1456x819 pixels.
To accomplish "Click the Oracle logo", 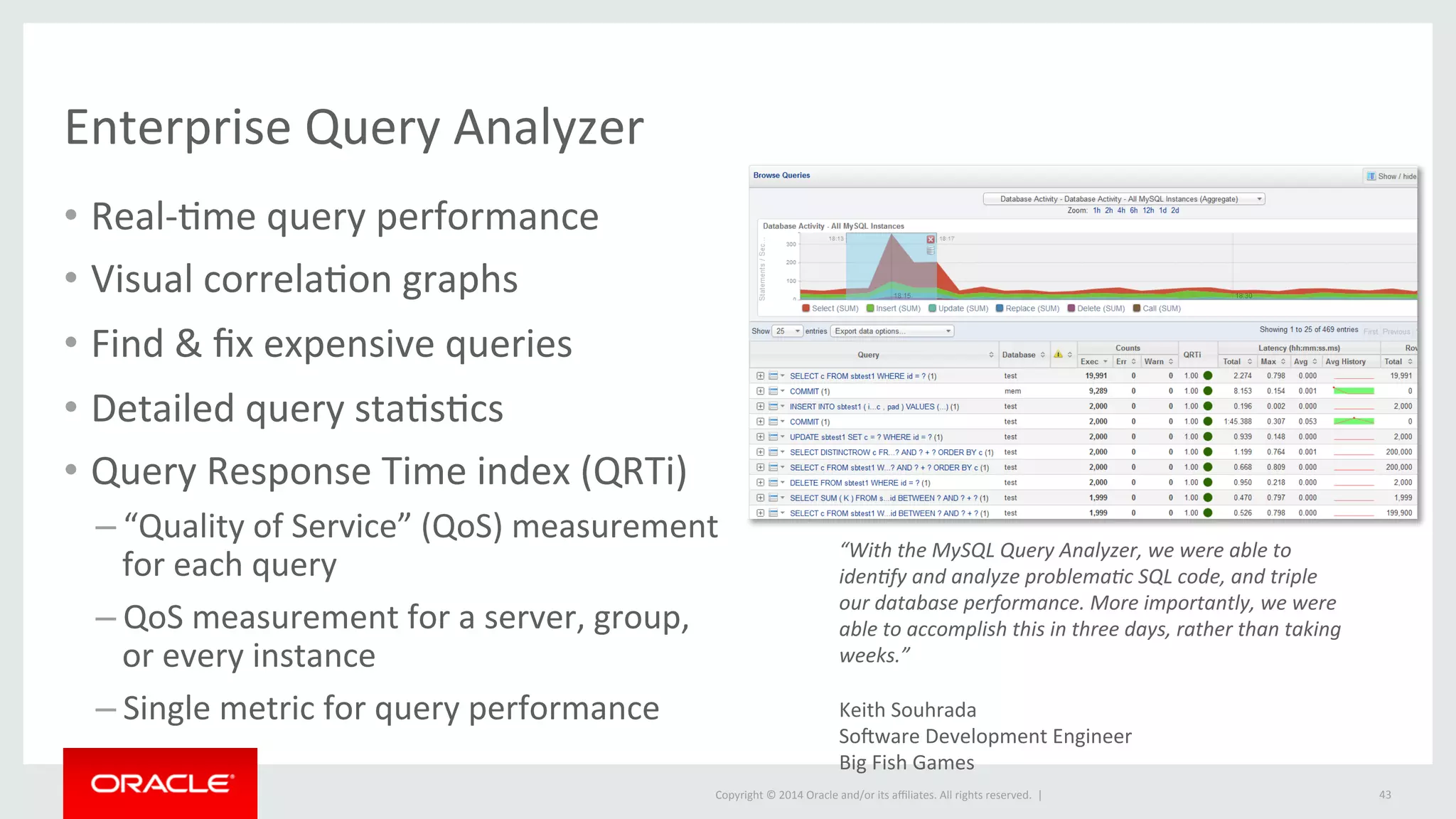I will tap(161, 783).
